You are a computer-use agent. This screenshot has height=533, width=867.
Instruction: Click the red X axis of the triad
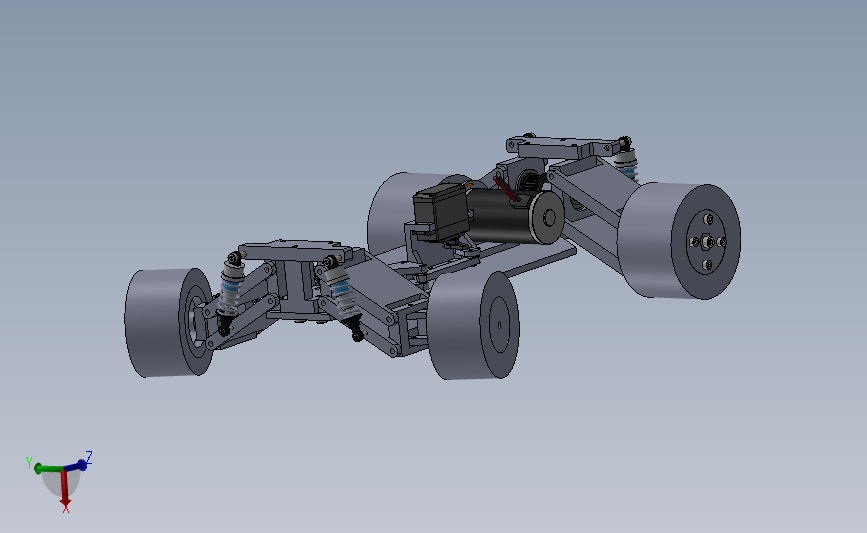point(65,489)
